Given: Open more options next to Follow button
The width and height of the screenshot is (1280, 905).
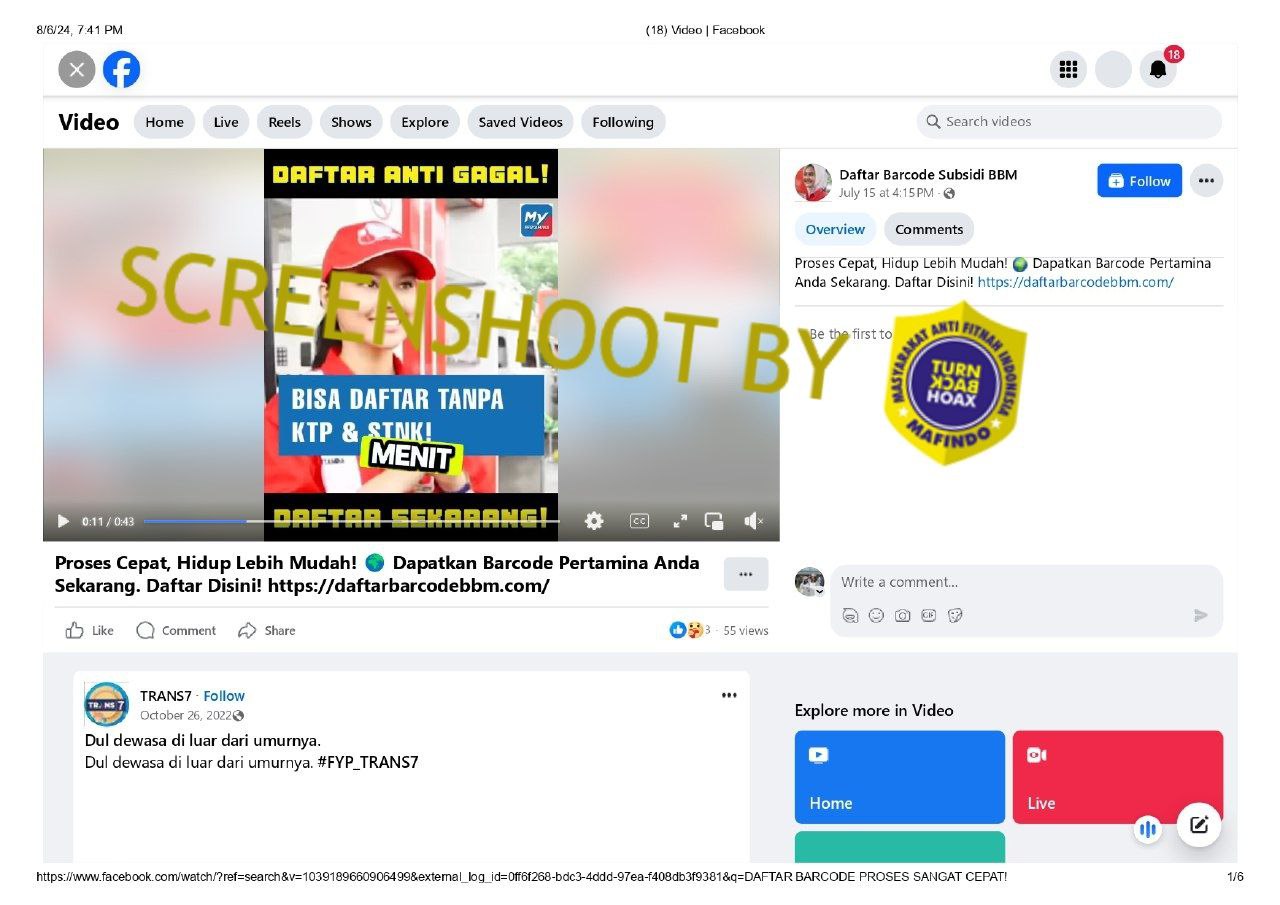Looking at the screenshot, I should 1206,181.
